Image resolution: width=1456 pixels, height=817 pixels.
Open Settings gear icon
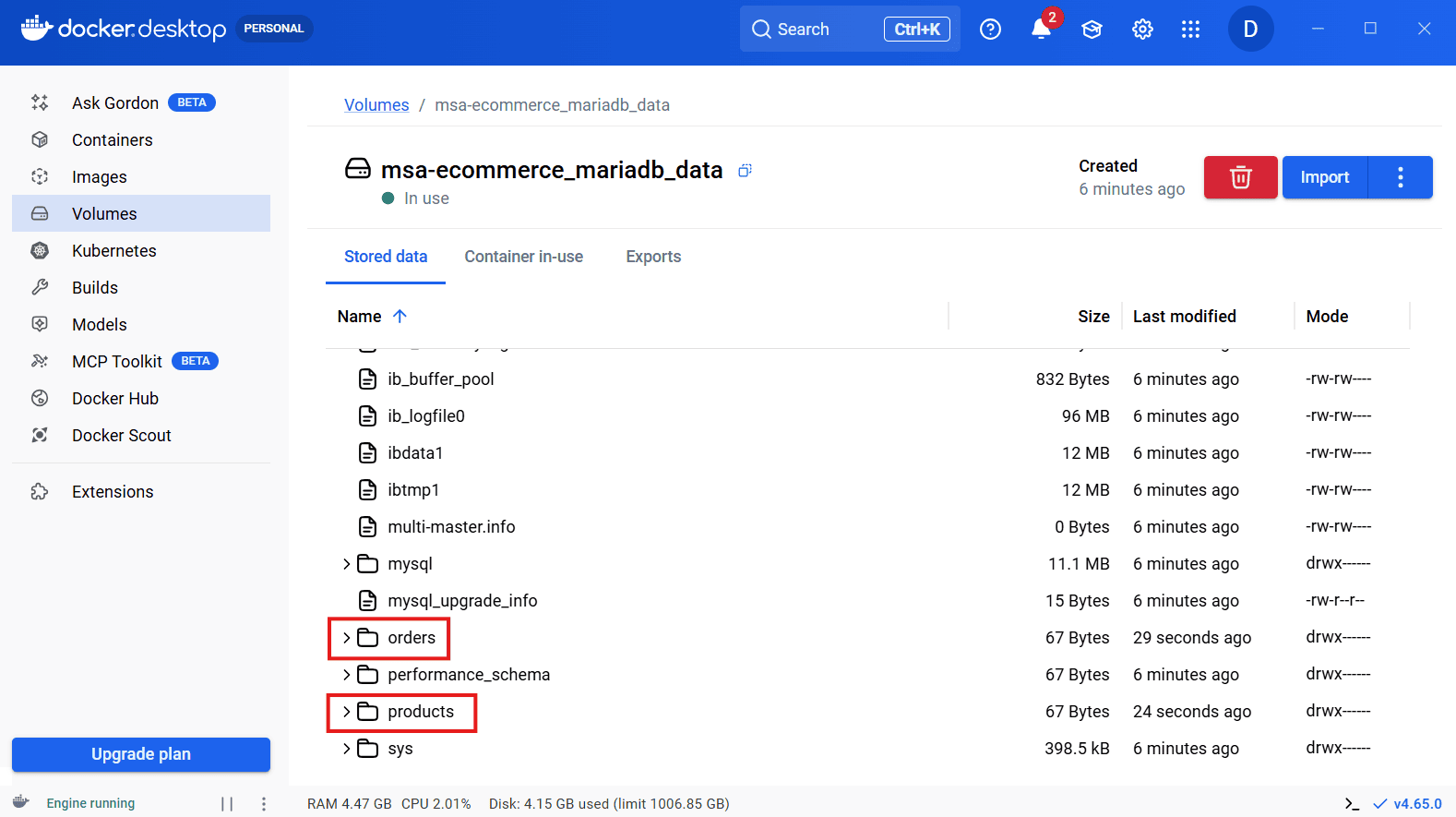click(1142, 30)
